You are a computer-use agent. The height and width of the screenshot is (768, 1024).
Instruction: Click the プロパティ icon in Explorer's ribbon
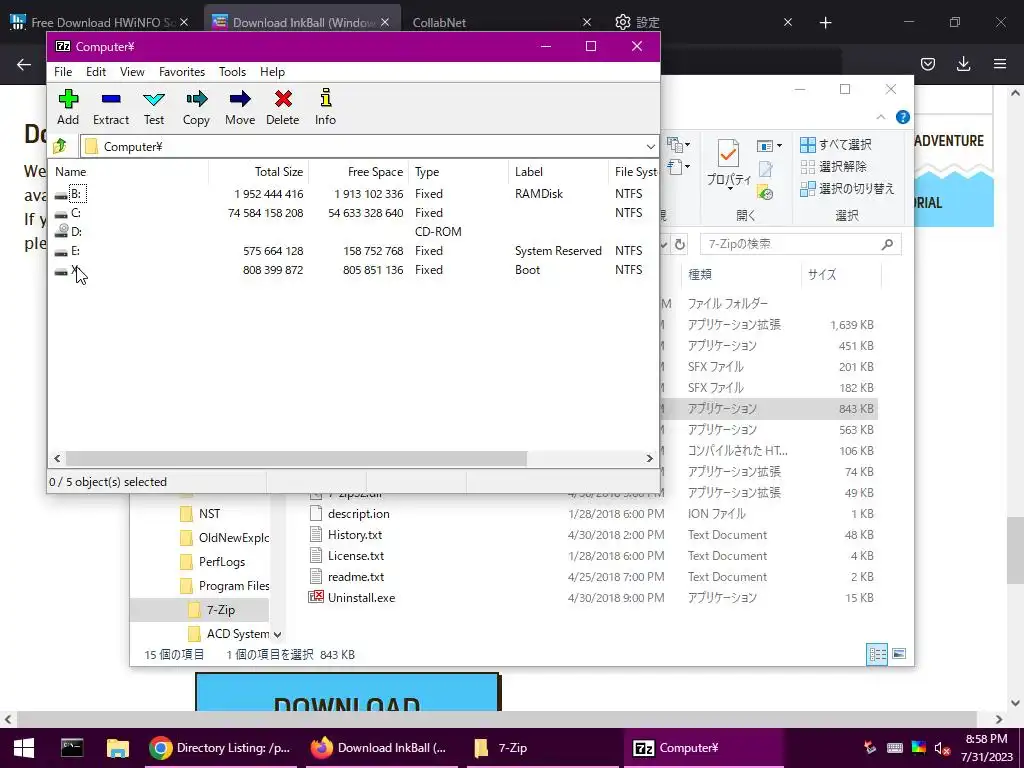pos(728,164)
